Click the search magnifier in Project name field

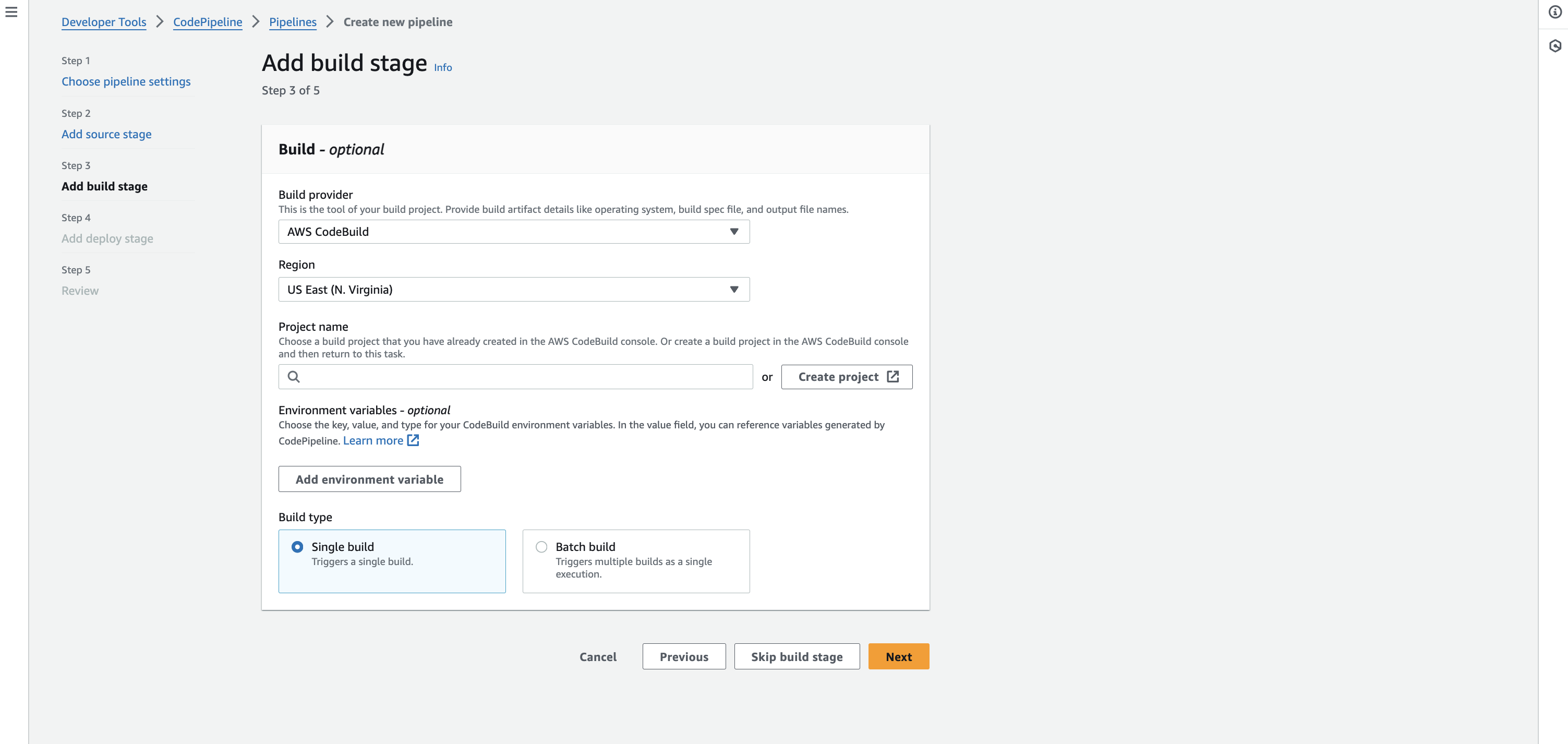pyautogui.click(x=293, y=377)
